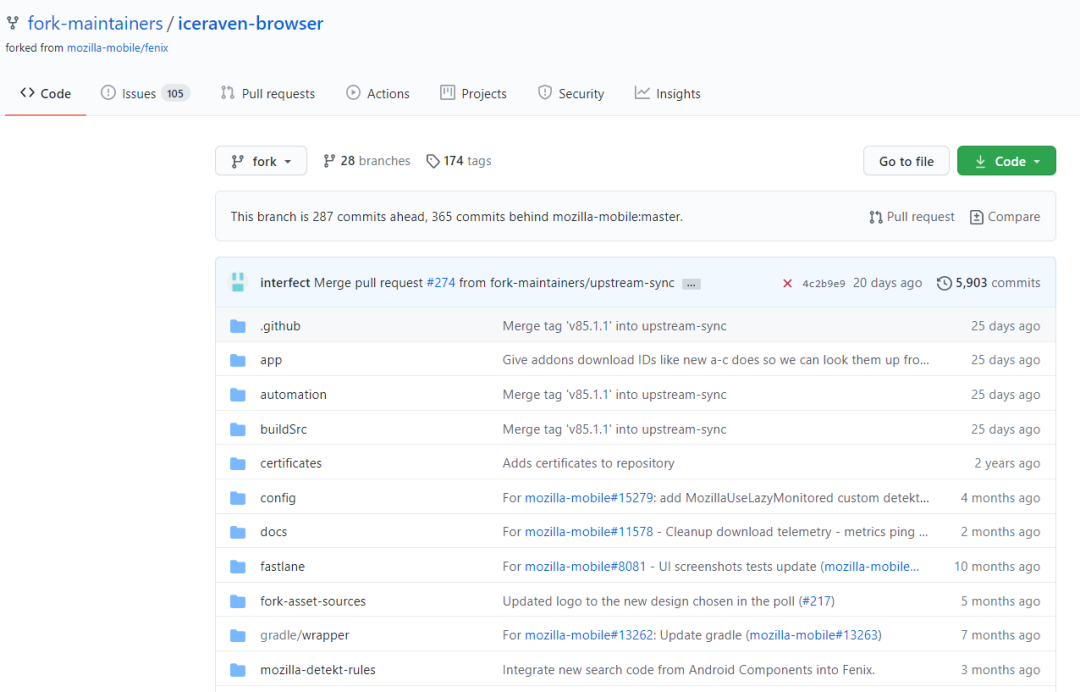Click the interfect avatar thumbnail
Screen dimensions: 1080x692
coord(238,282)
